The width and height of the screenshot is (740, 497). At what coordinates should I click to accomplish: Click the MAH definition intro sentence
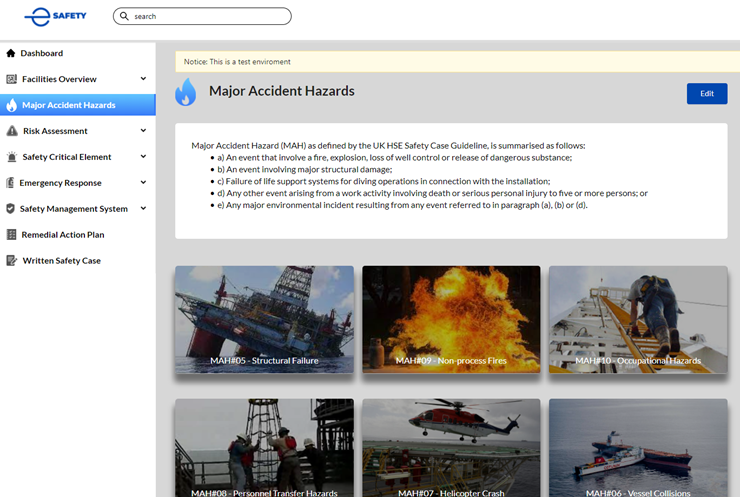pos(388,146)
